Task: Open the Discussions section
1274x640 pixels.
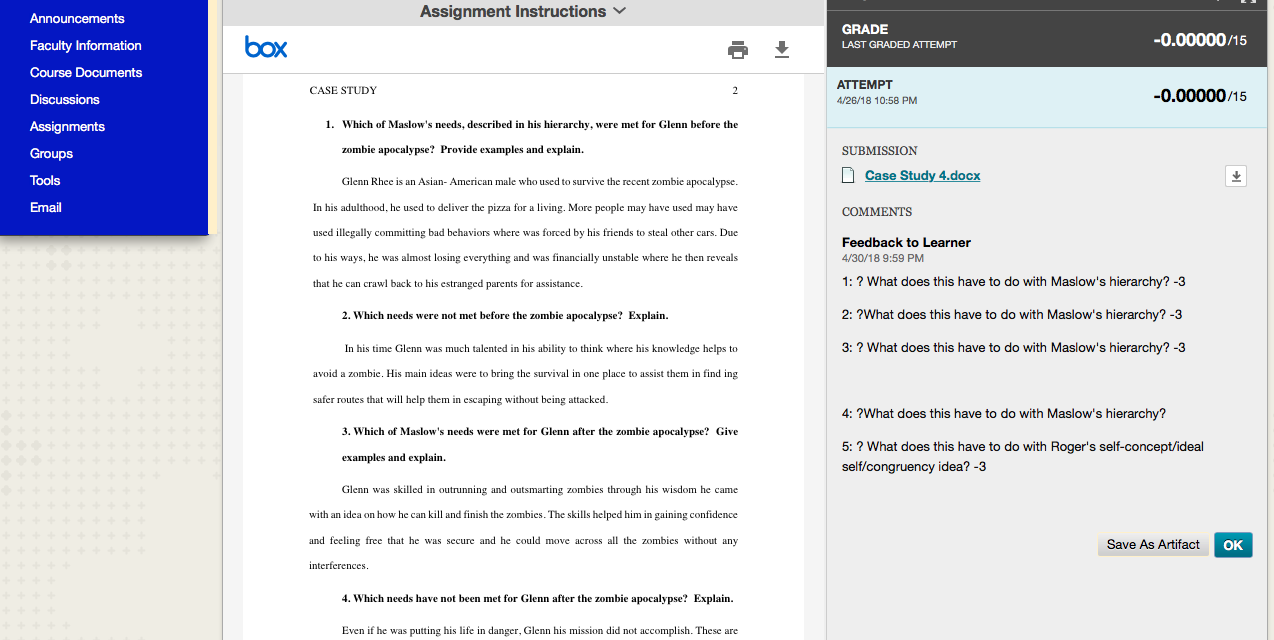Action: click(65, 99)
